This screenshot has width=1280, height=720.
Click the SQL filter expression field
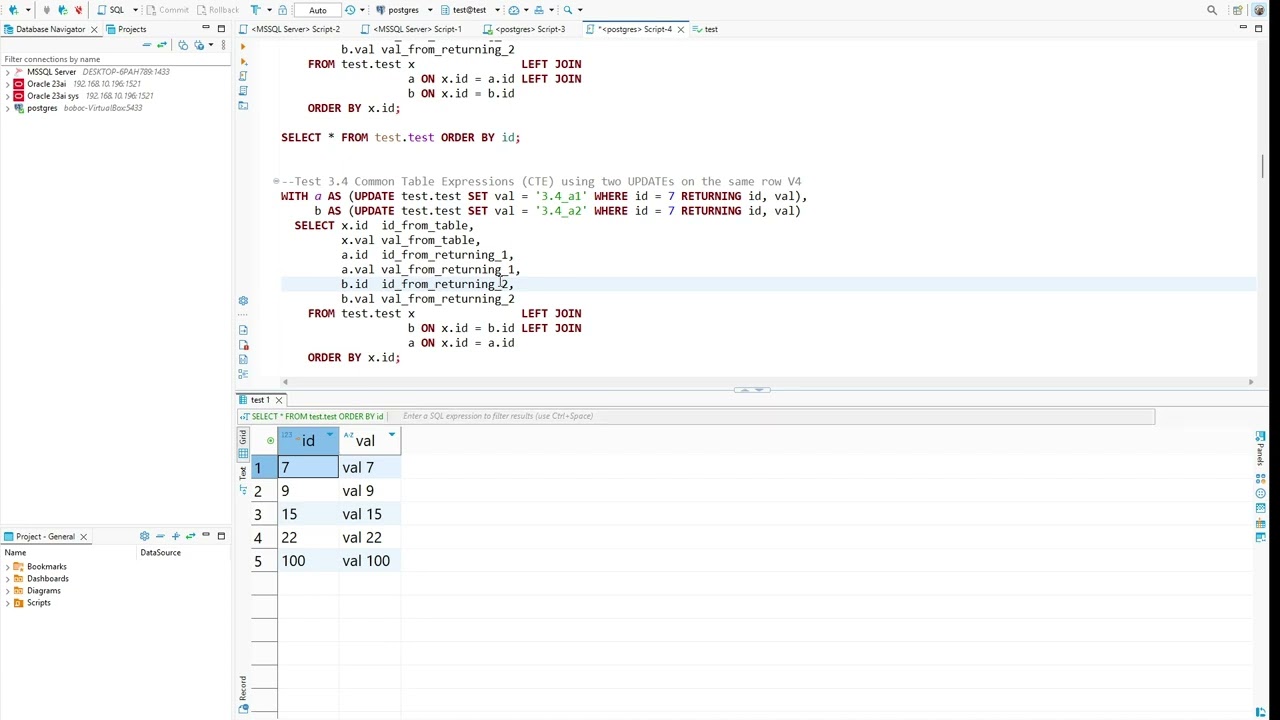tap(776, 416)
